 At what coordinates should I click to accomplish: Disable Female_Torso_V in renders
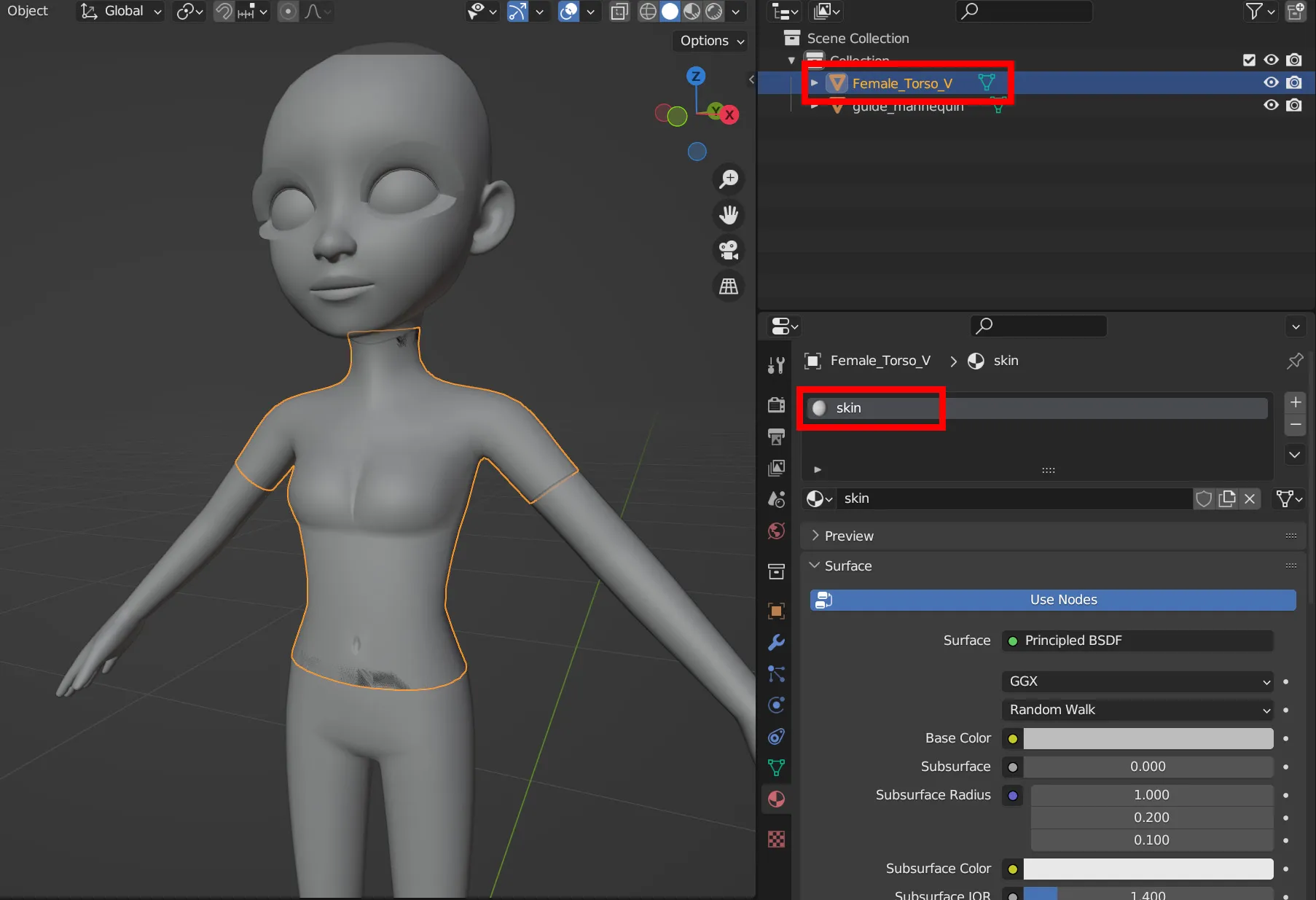pyautogui.click(x=1294, y=82)
